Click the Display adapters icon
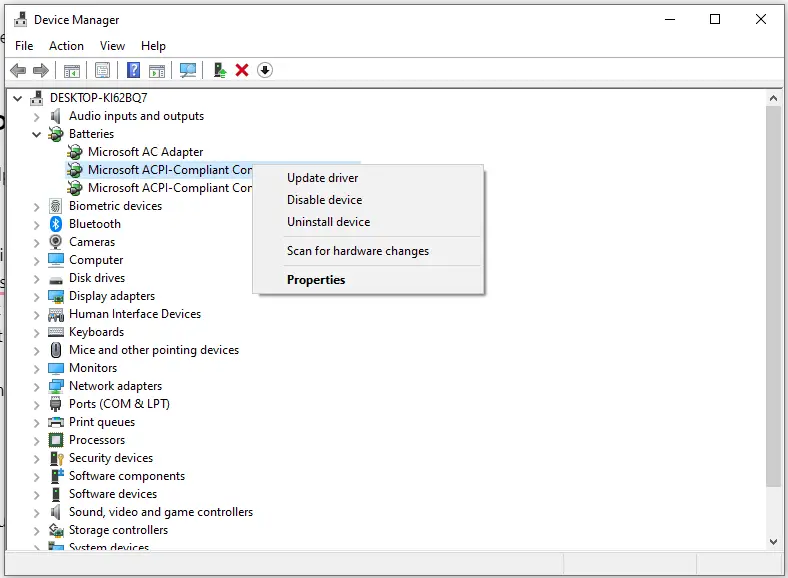Viewport: 788px width, 578px height. [56, 296]
